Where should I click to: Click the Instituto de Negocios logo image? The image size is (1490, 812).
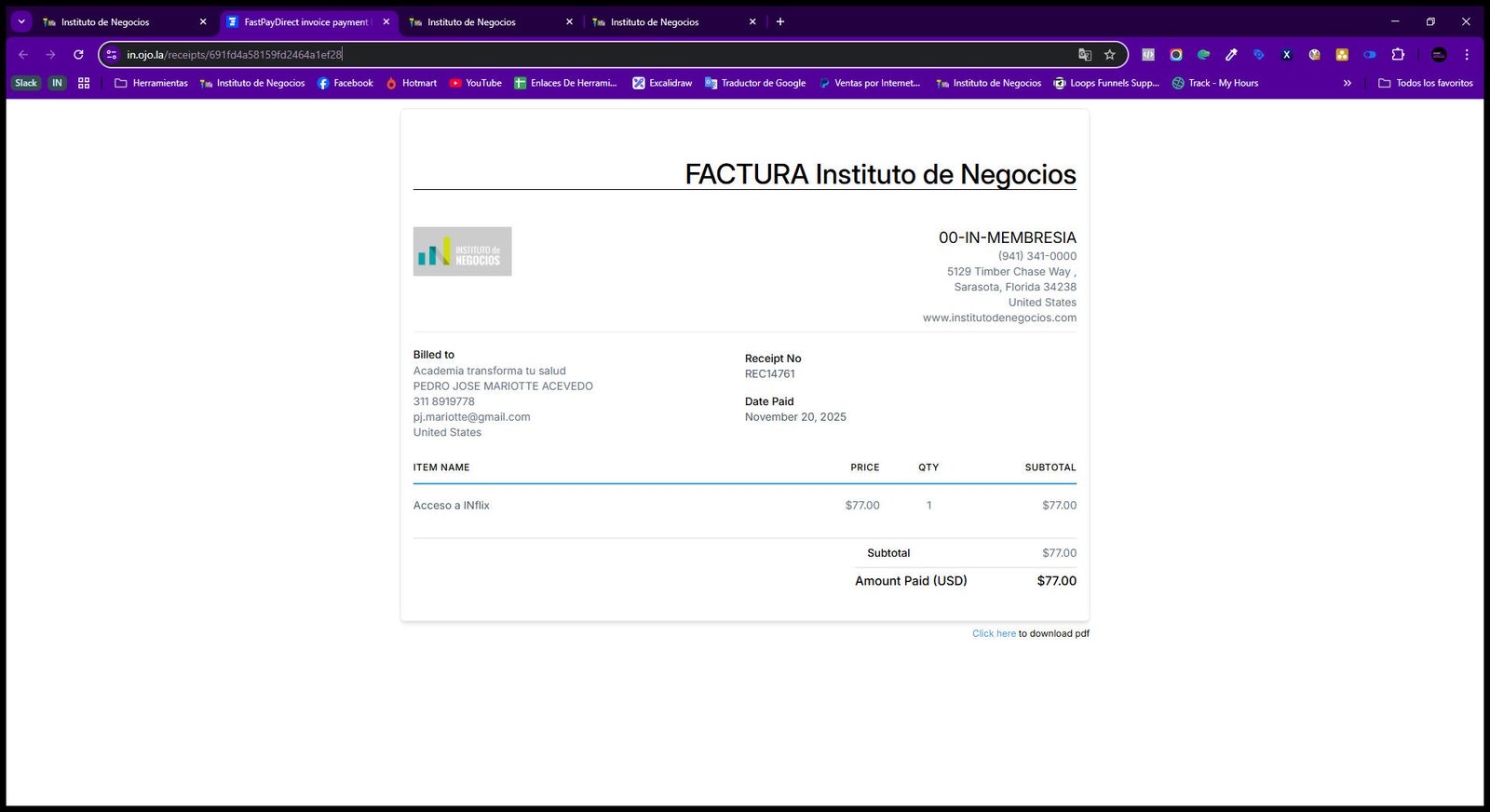tap(462, 251)
